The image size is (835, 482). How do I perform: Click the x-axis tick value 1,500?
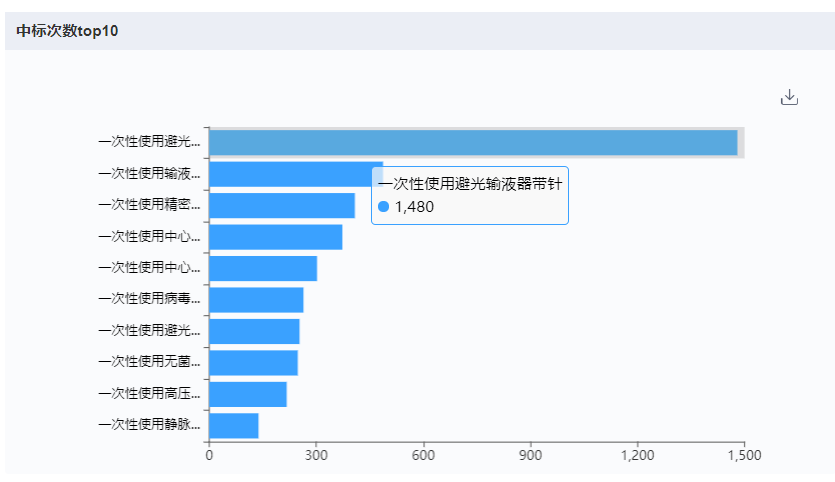744,455
